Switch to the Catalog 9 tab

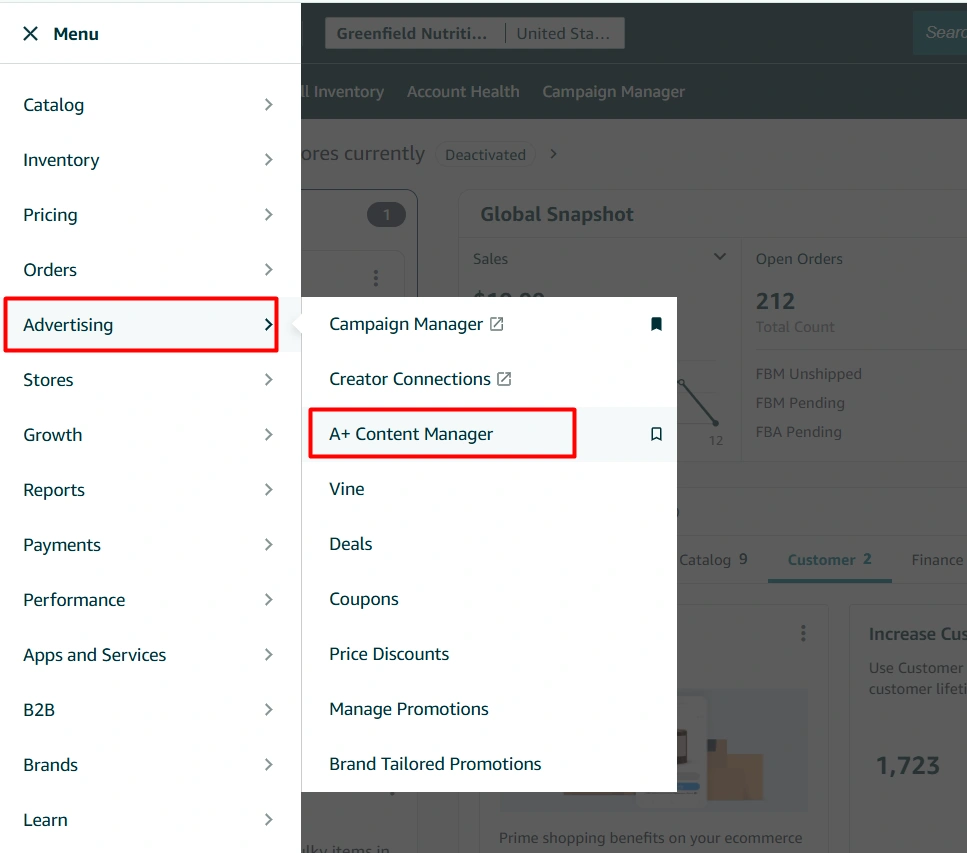point(713,560)
